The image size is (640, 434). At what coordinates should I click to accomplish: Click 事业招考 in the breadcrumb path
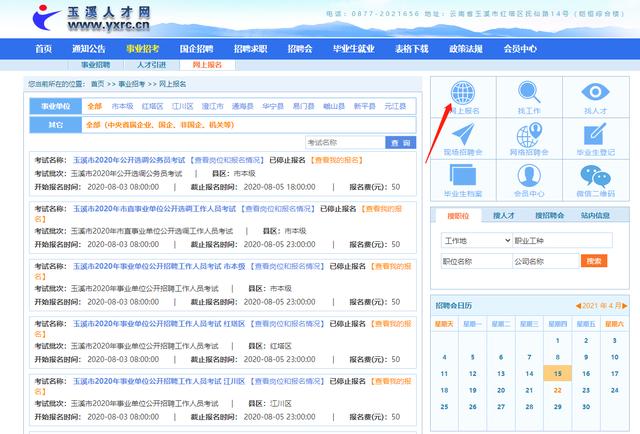click(x=132, y=84)
